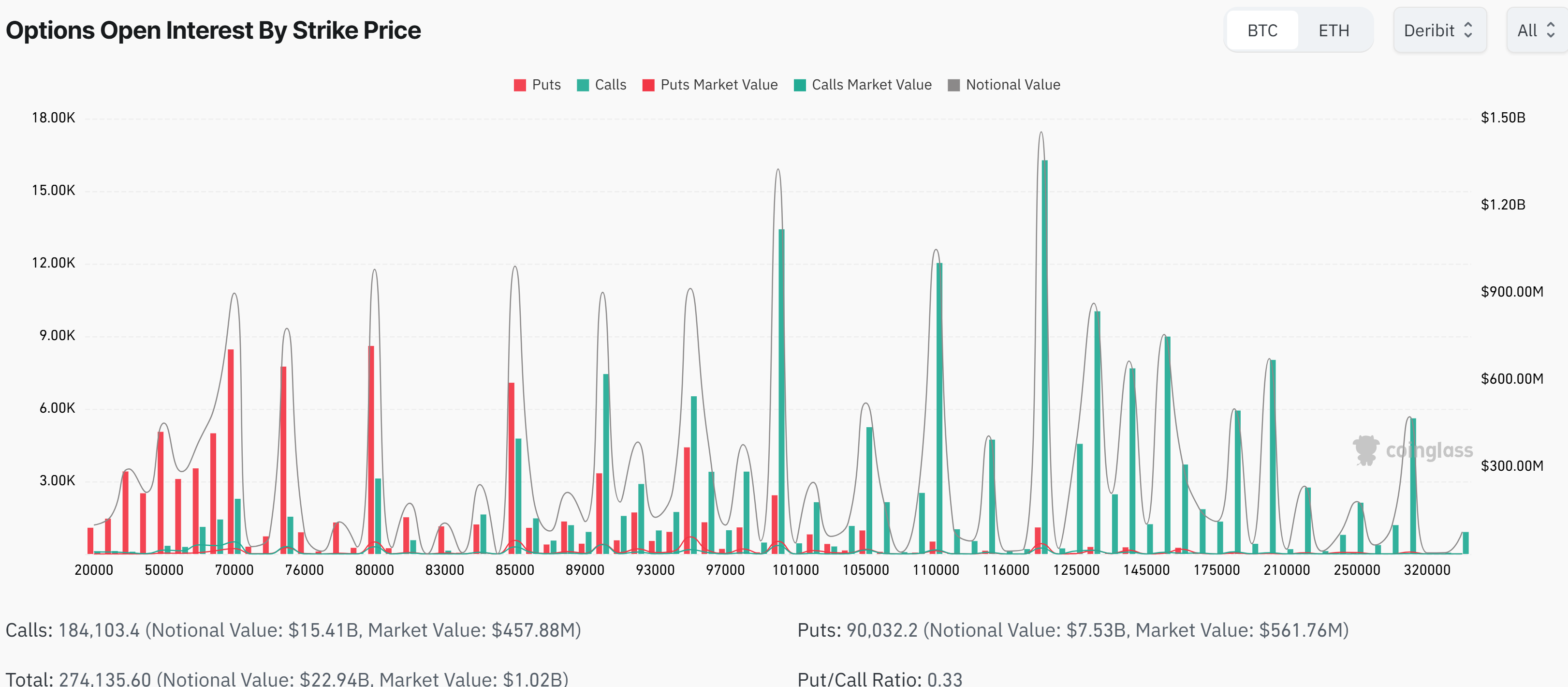The width and height of the screenshot is (1568, 687).
Task: Click the red Puts legend swatch
Action: point(519,85)
